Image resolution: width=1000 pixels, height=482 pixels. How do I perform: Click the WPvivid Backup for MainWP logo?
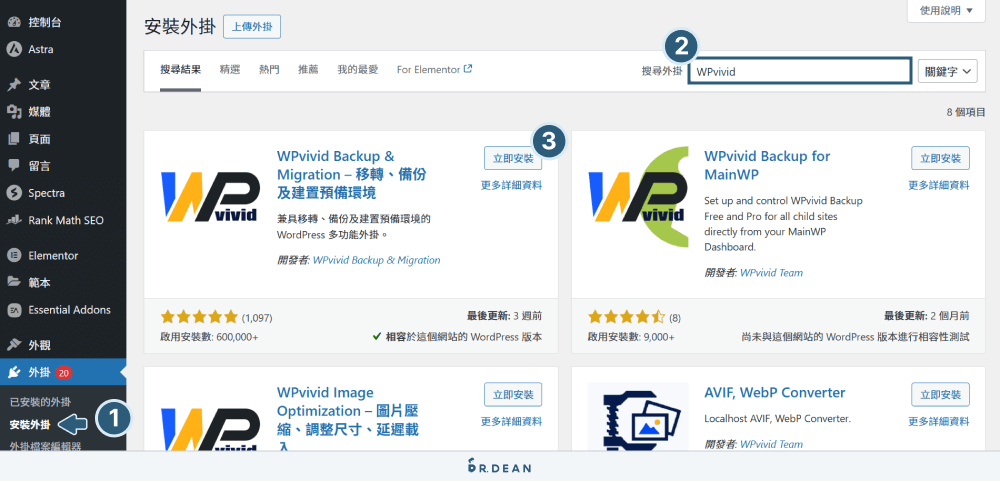[x=638, y=196]
